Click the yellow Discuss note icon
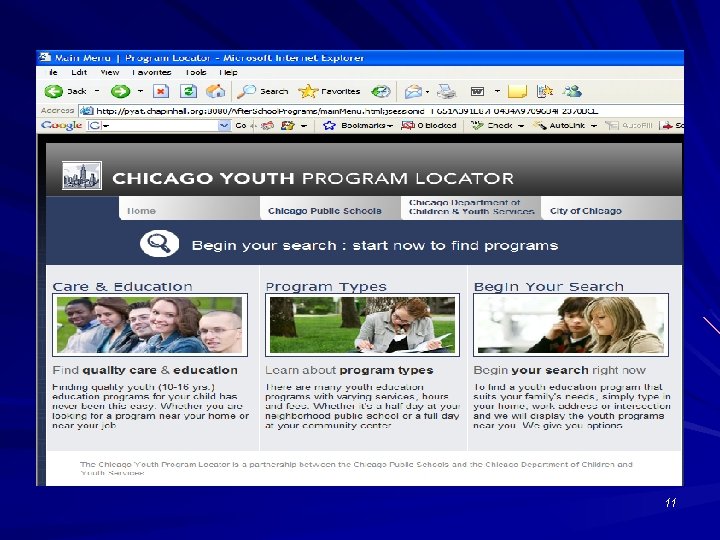Screen dimensions: 720x540 point(517,91)
